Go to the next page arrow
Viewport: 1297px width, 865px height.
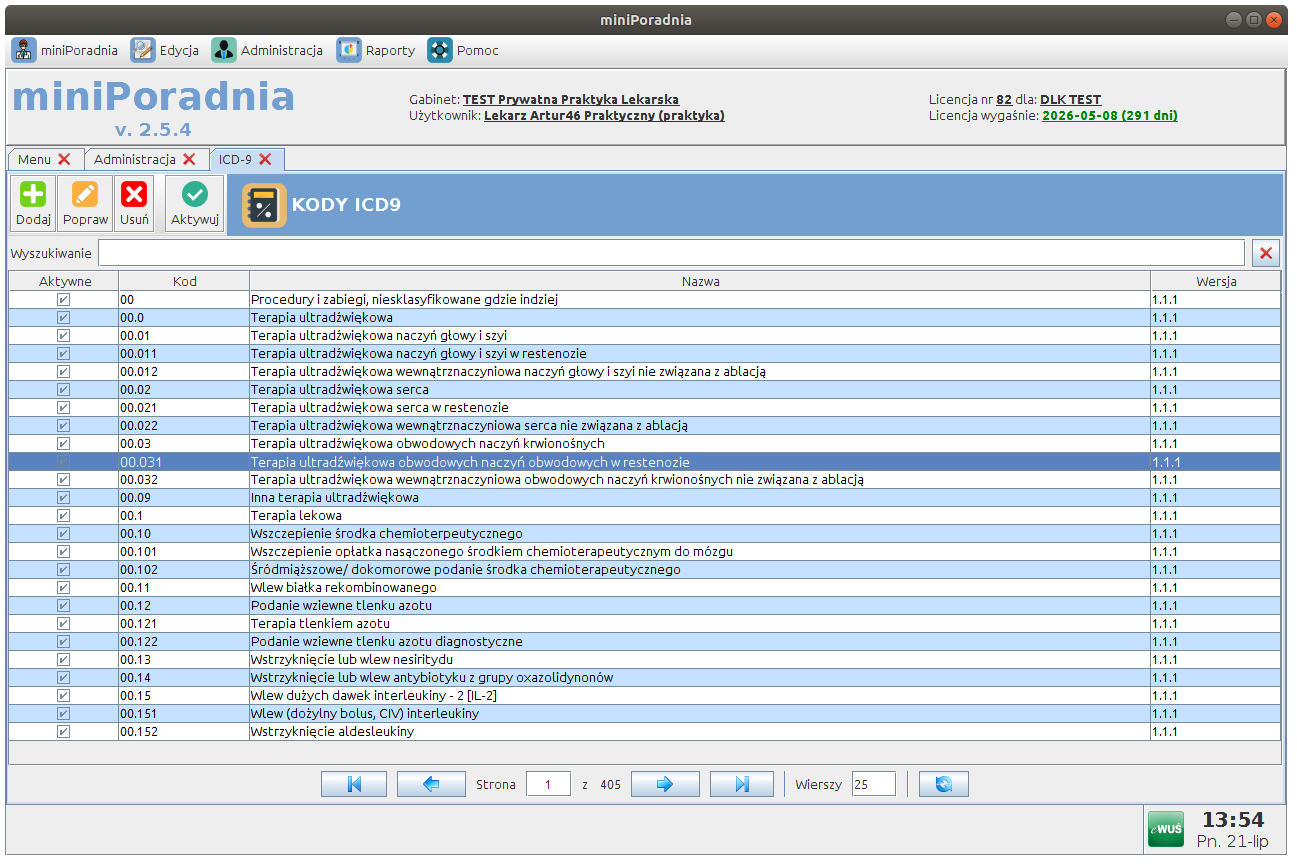(665, 784)
